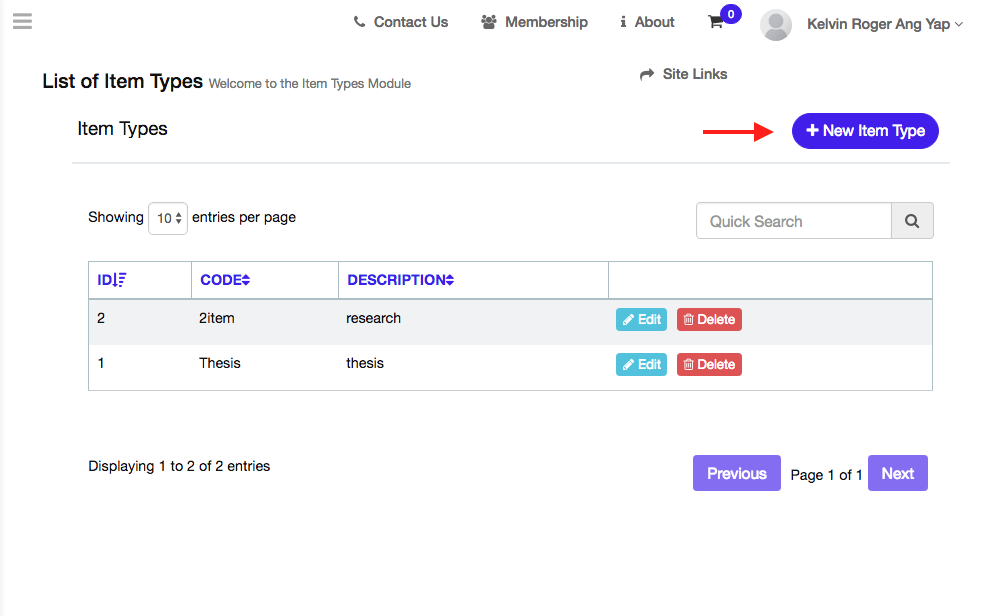Click the user avatar picture
The width and height of the screenshot is (994, 616).
(x=776, y=25)
